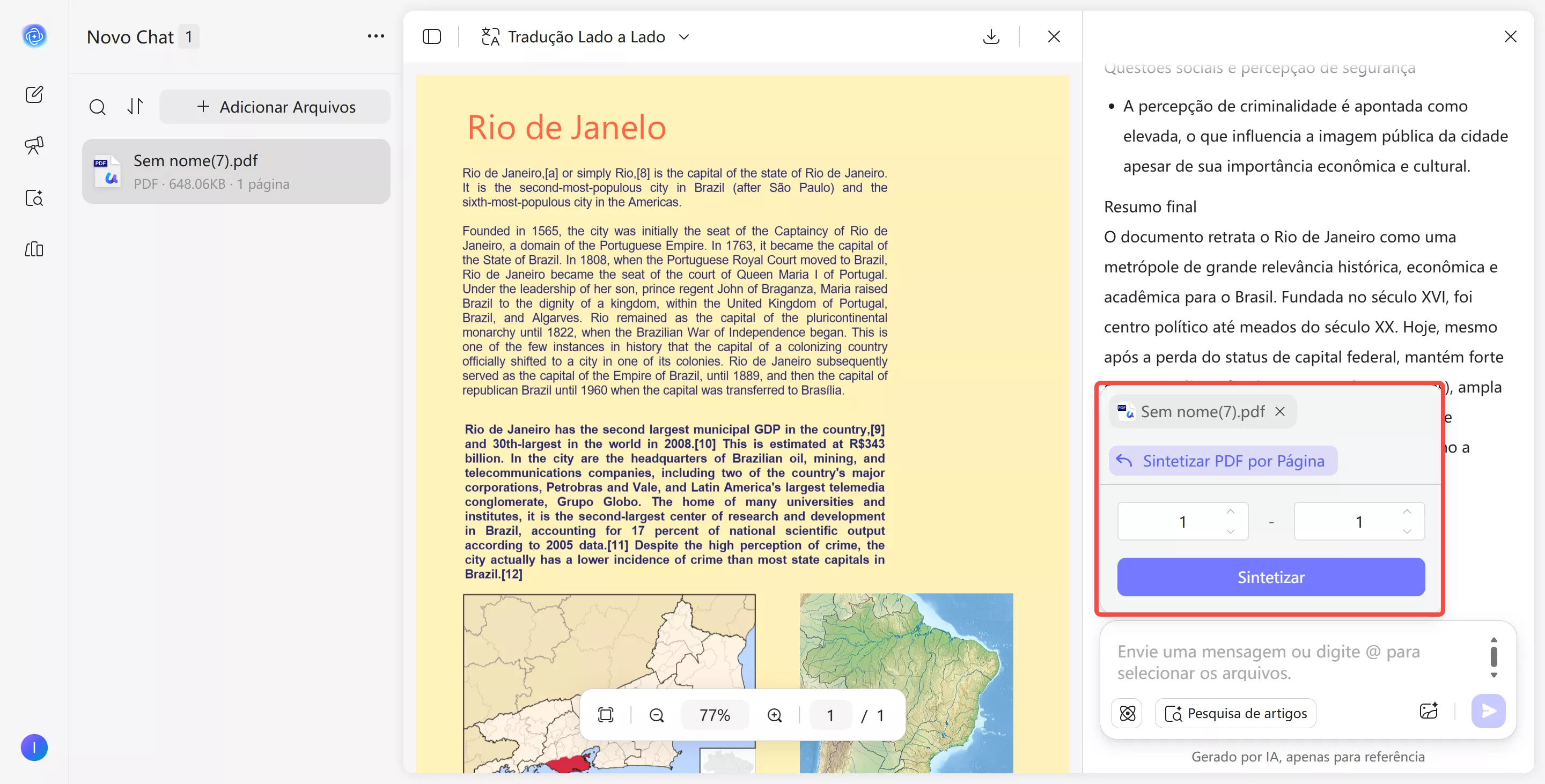Viewport: 1545px width, 784px height.
Task: Click the atom model-selection icon near the input
Action: point(1128,713)
